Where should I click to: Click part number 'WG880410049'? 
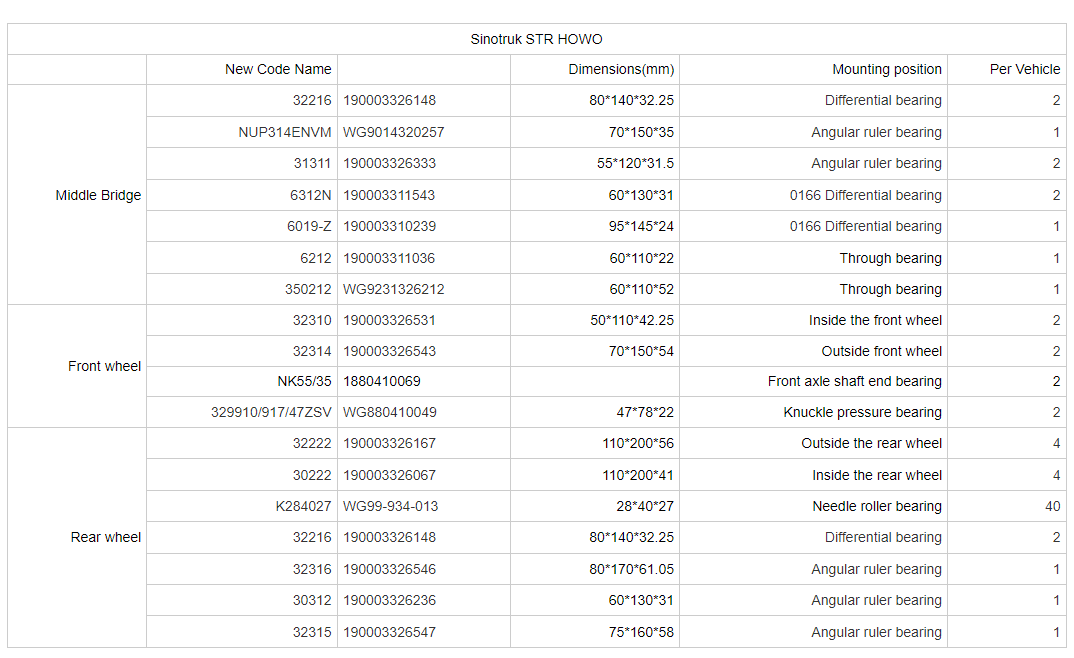click(x=390, y=412)
